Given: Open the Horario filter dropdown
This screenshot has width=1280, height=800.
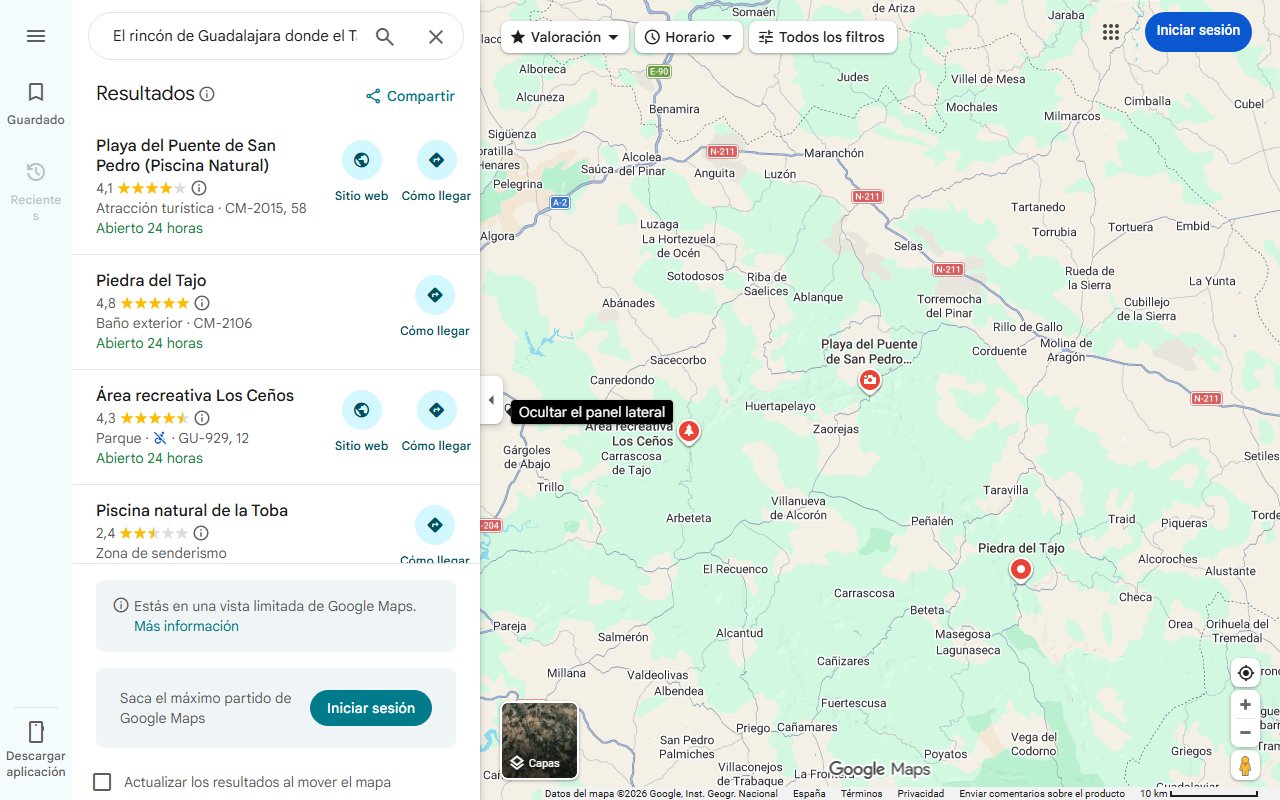Looking at the screenshot, I should (x=688, y=36).
